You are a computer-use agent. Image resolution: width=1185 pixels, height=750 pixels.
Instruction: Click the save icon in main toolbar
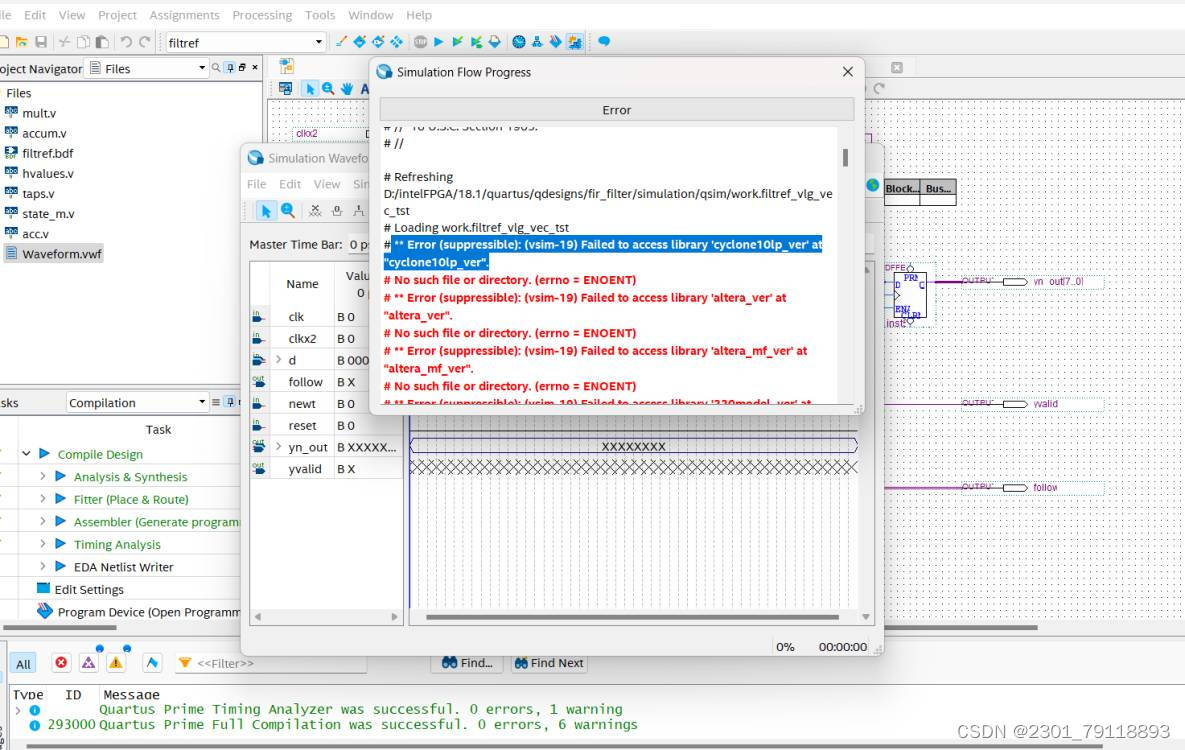[x=41, y=42]
